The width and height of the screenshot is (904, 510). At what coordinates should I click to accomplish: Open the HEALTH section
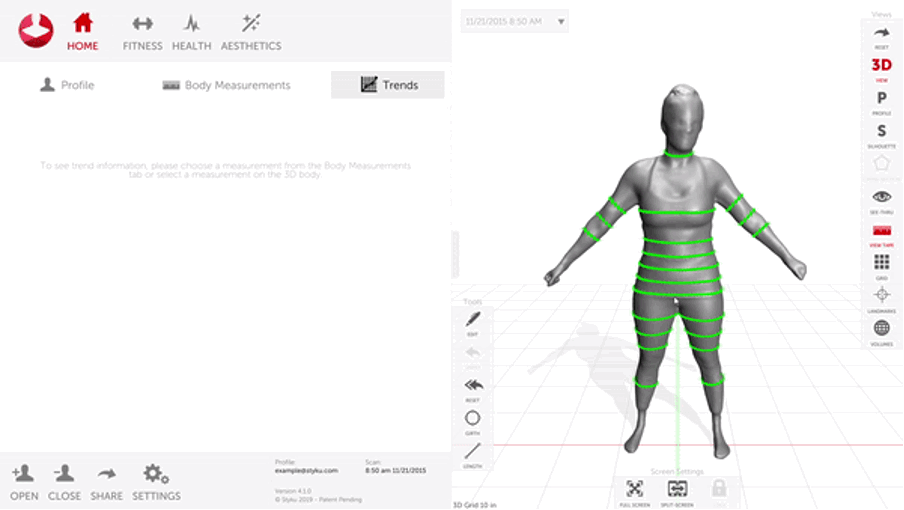[x=191, y=33]
